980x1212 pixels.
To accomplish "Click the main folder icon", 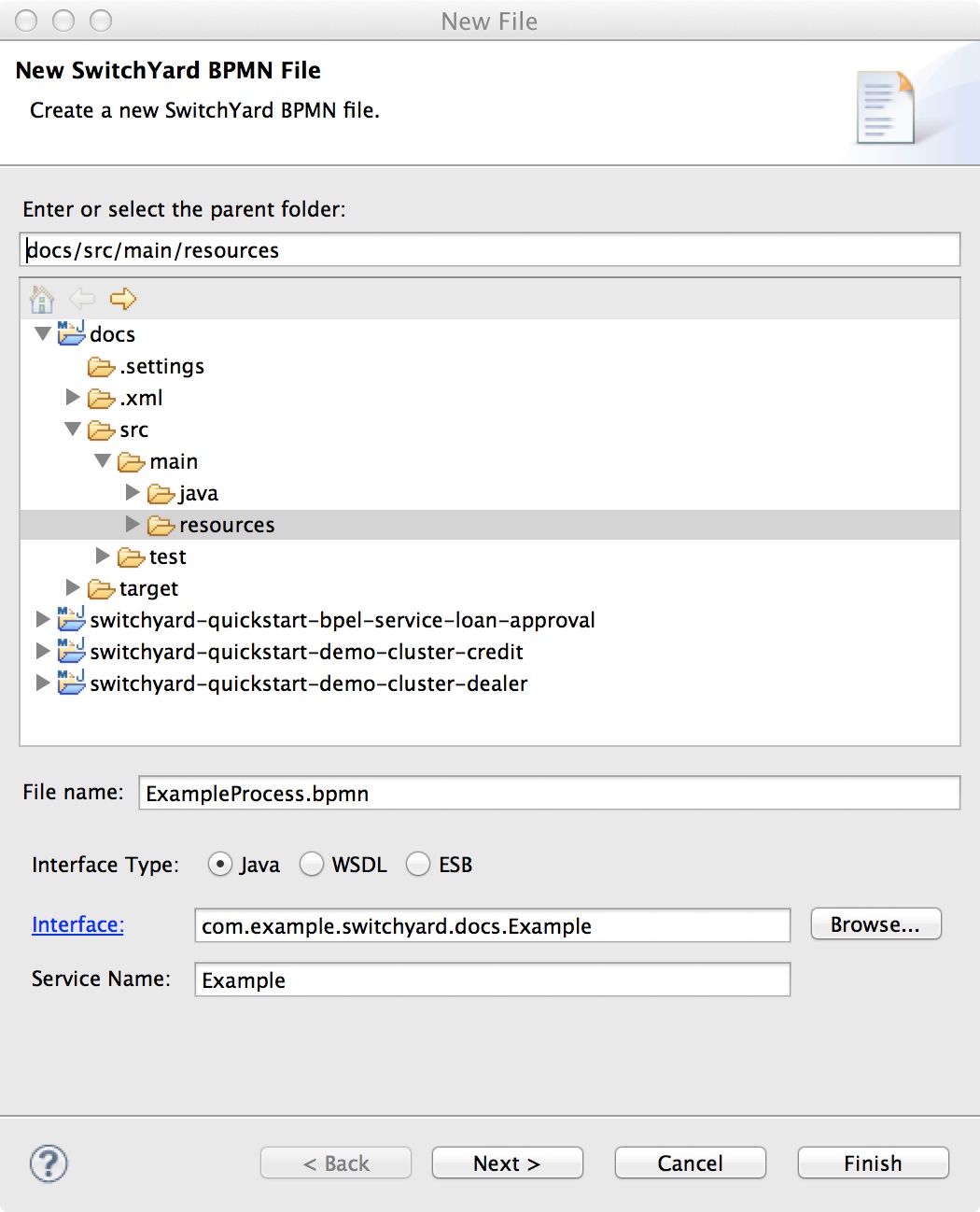I will [131, 462].
